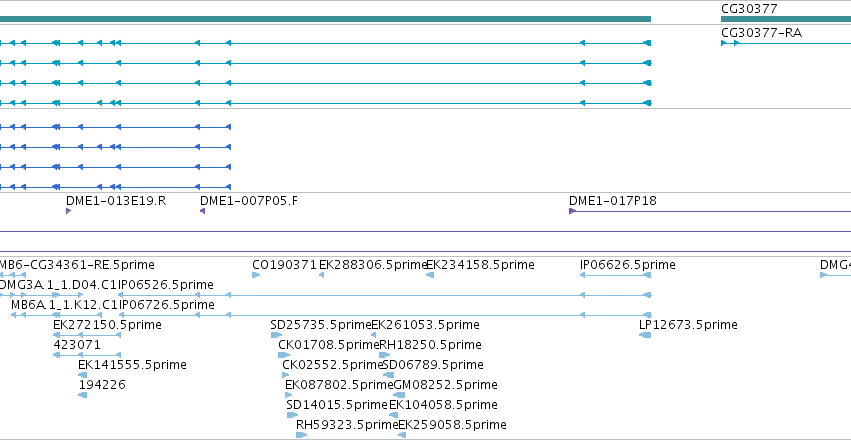This screenshot has width=851, height=440.
Task: Click the 194226 EST label
Action: (102, 385)
